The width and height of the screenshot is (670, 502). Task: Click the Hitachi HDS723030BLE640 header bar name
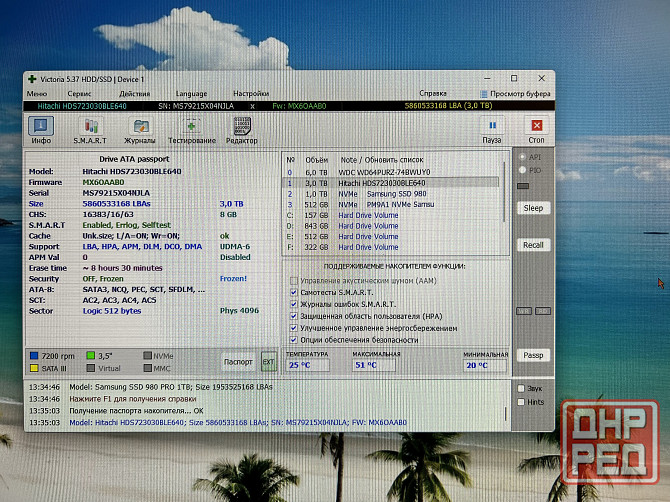click(x=82, y=106)
